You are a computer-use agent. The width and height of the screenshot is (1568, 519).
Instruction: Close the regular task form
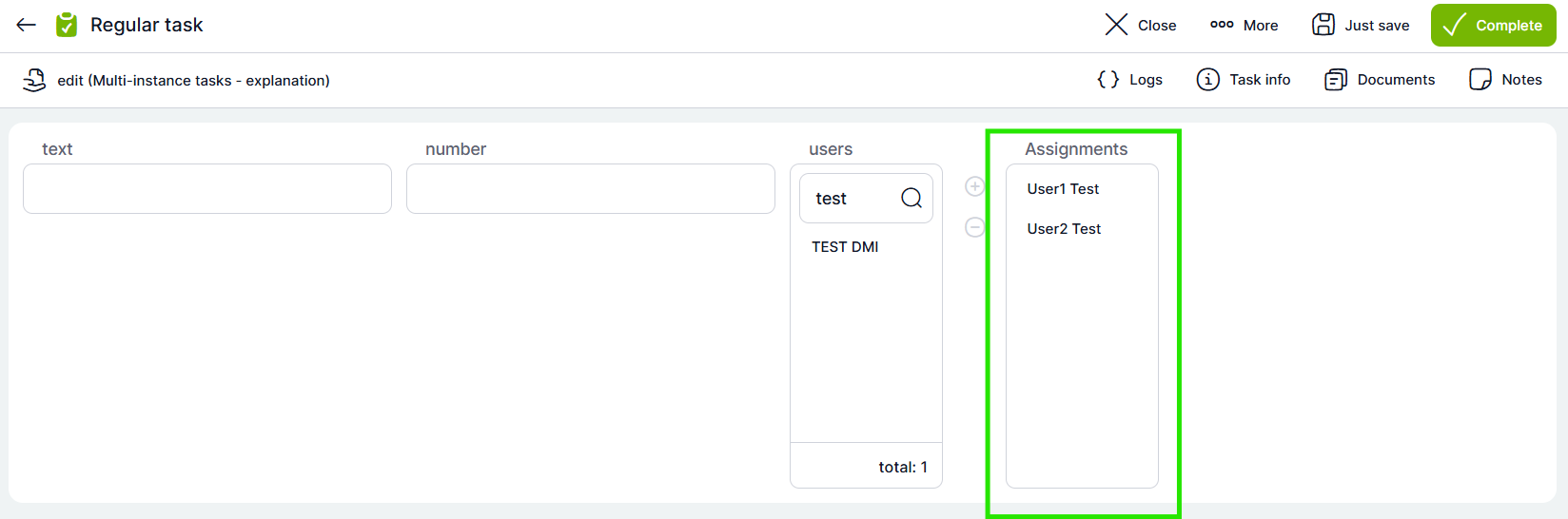(x=1140, y=26)
